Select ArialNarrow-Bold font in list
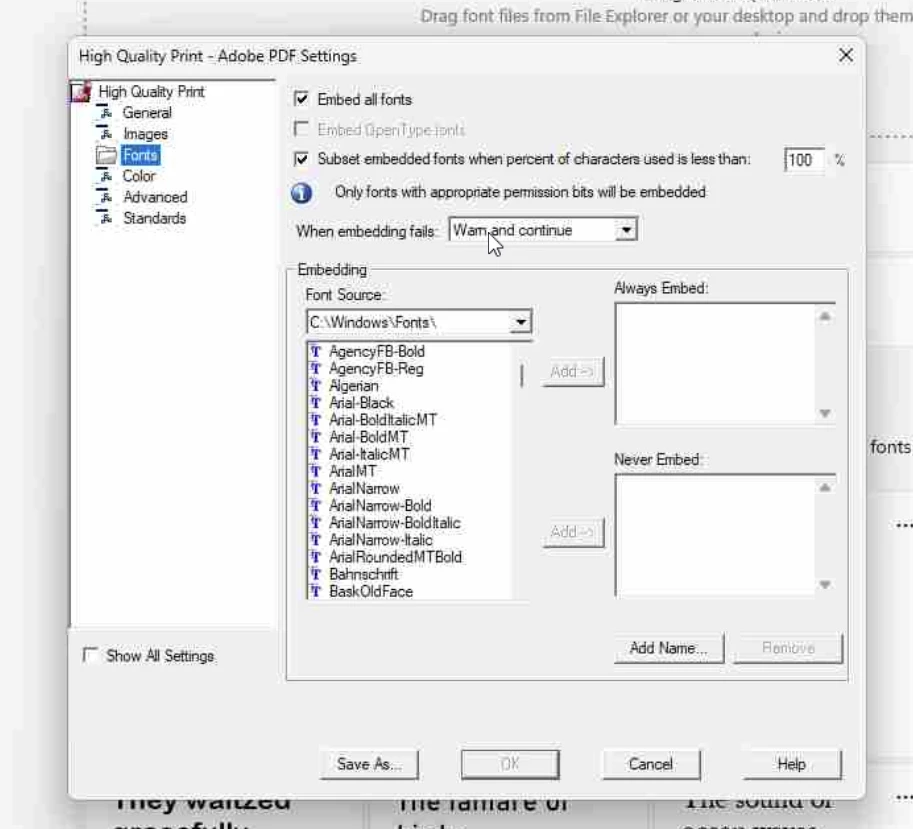 380,505
